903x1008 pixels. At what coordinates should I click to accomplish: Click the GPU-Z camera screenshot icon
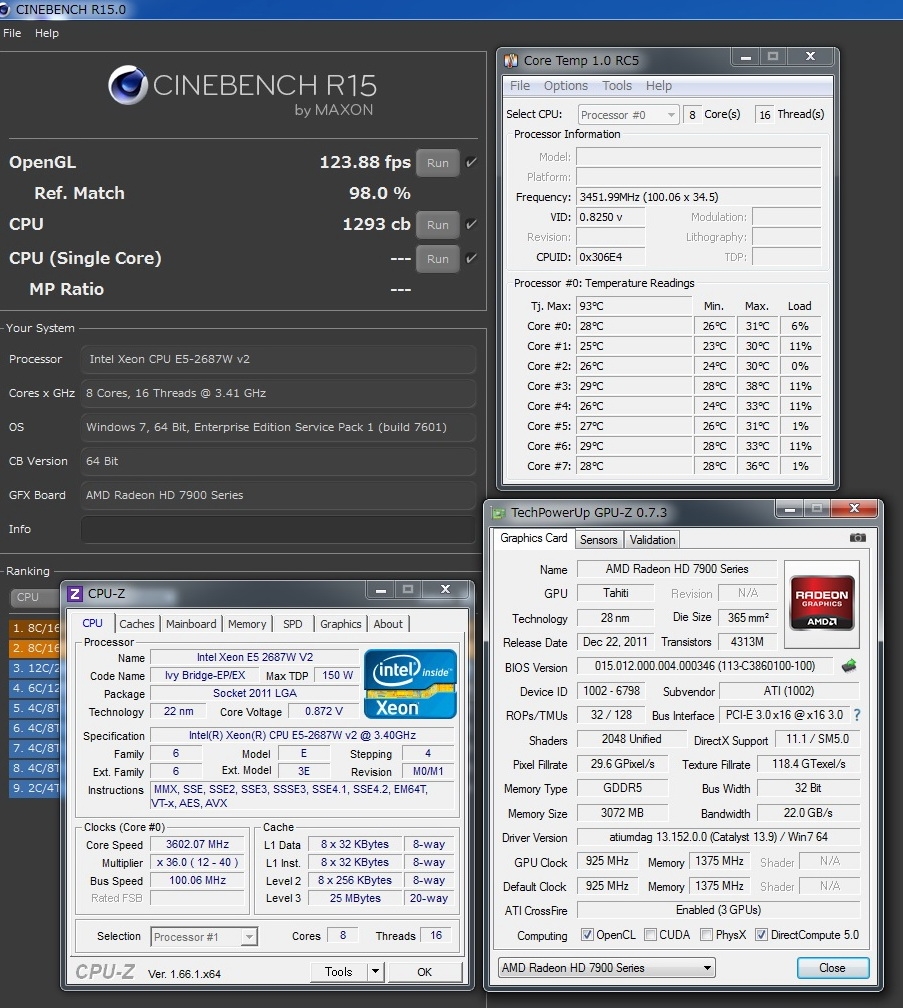tap(857, 538)
